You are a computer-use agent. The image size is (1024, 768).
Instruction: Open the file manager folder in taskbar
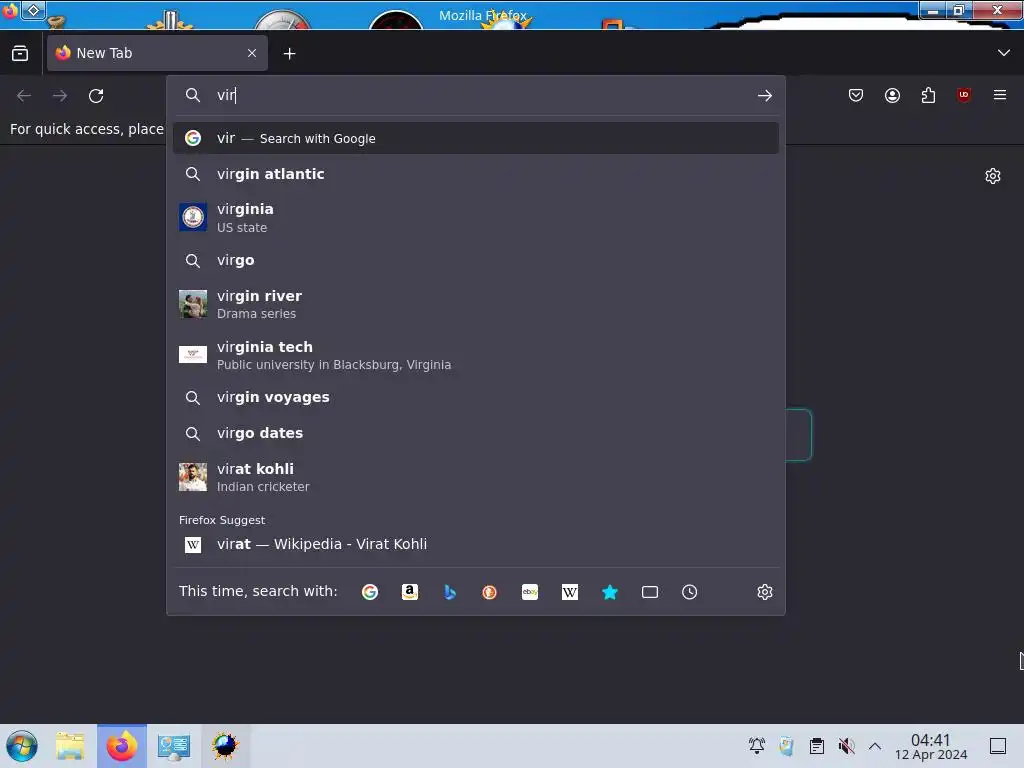point(70,746)
